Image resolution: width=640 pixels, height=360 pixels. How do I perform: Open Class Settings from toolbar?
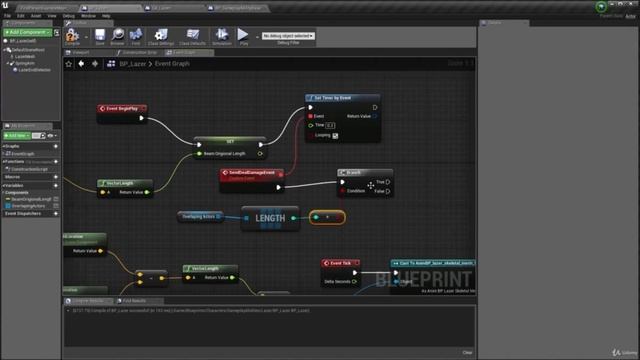(x=161, y=36)
